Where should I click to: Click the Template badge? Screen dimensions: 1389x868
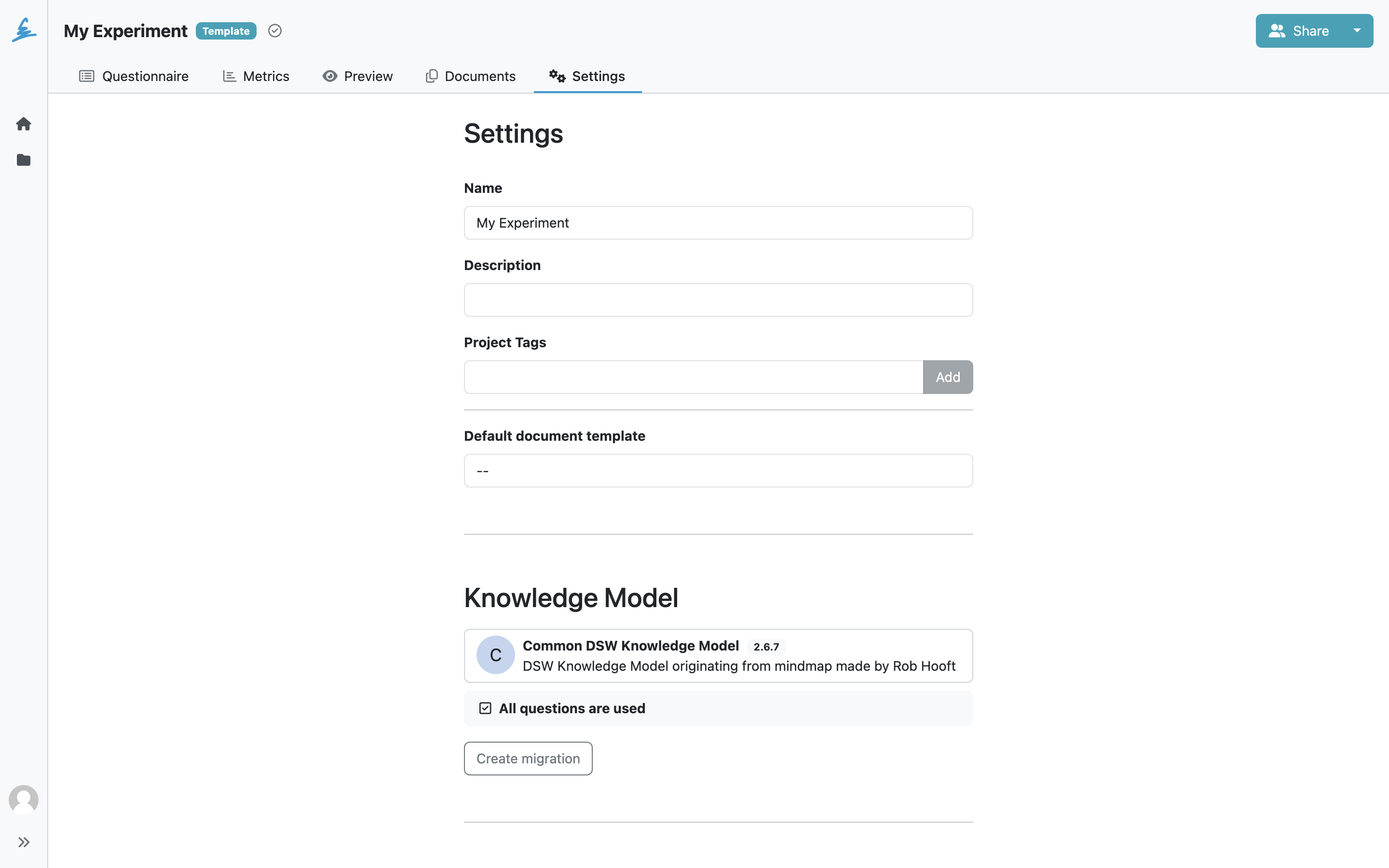226,31
